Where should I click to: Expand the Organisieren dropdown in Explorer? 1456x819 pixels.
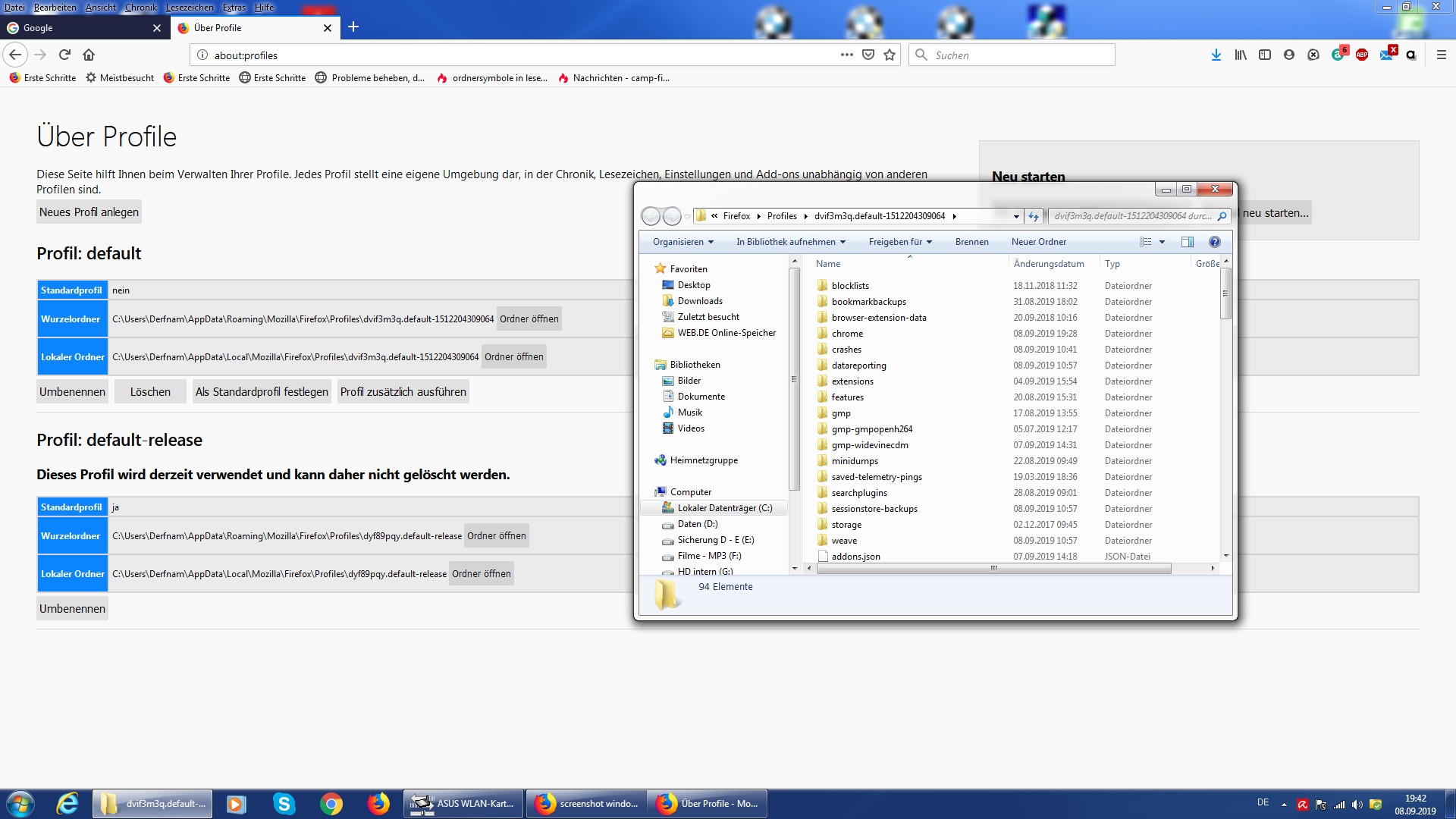click(x=682, y=242)
